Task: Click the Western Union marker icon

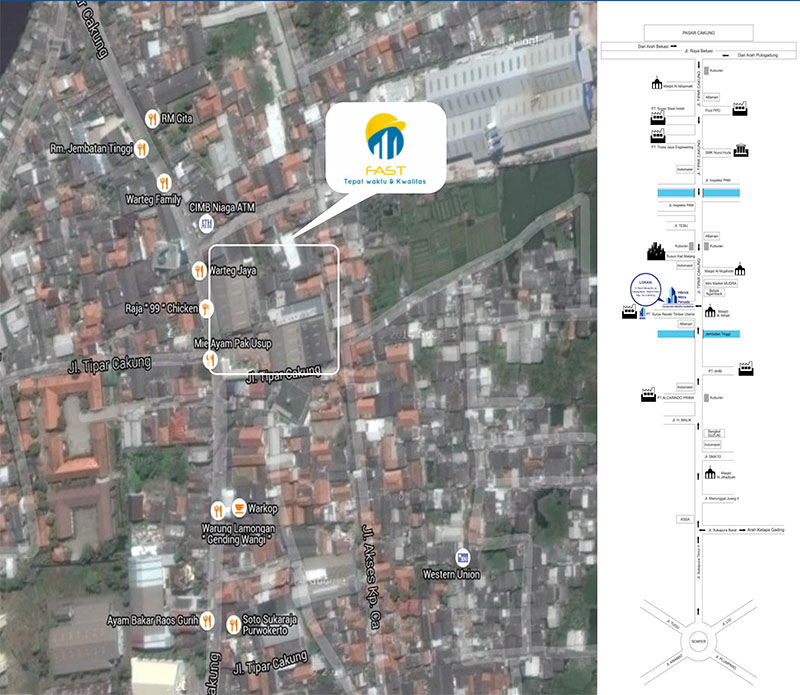Action: click(x=462, y=556)
